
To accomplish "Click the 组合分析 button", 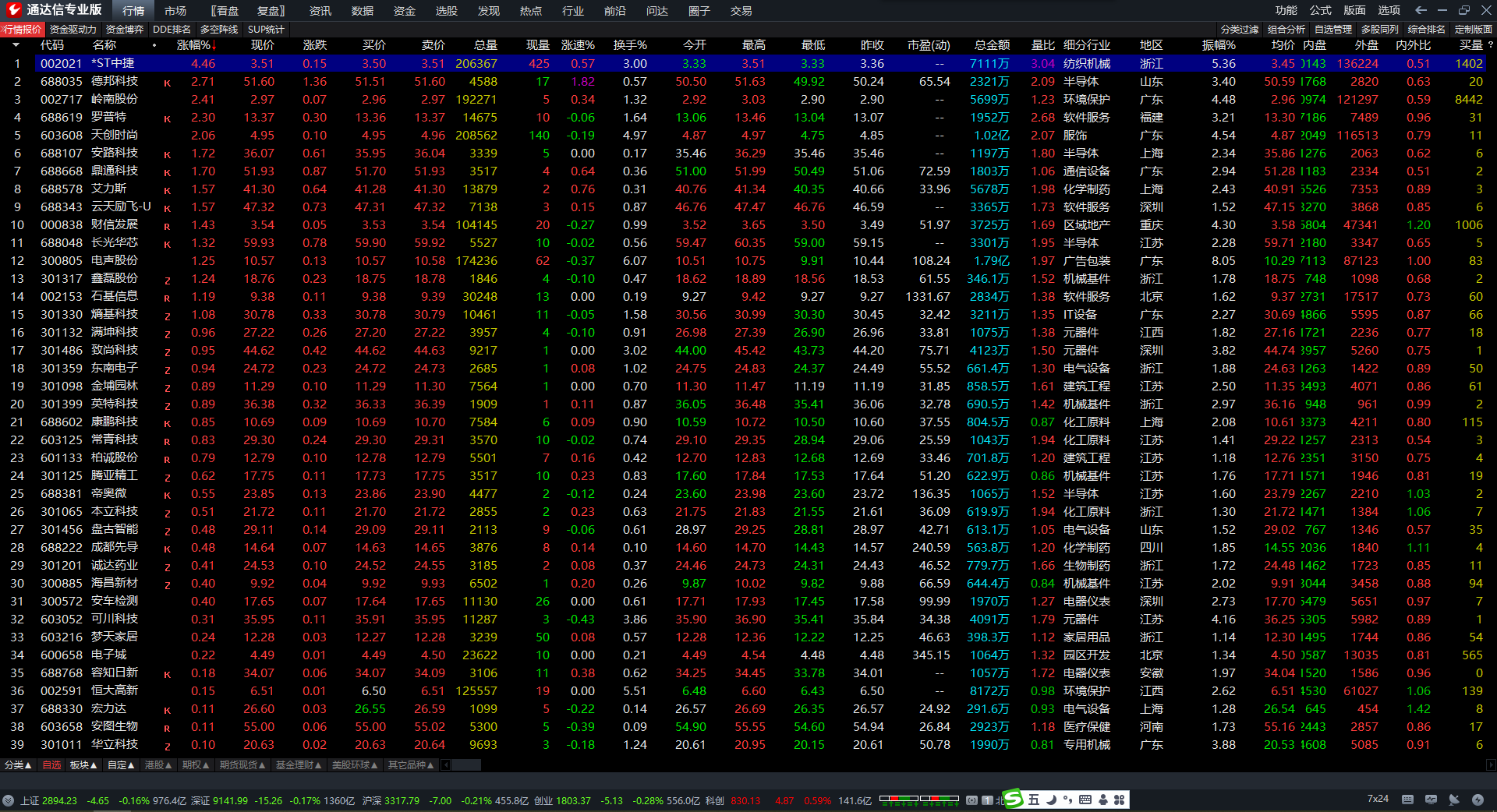I will click(1286, 30).
